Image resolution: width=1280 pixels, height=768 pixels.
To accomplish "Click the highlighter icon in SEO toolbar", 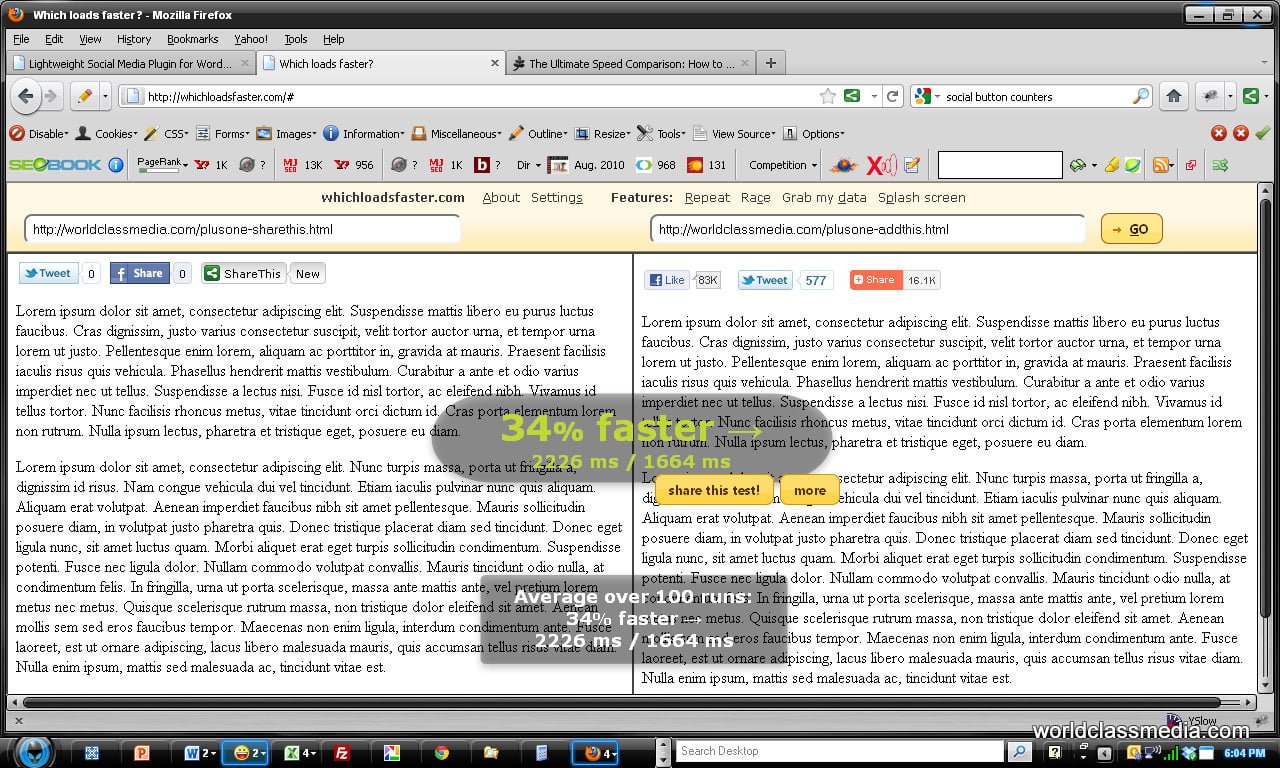I will [1111, 165].
